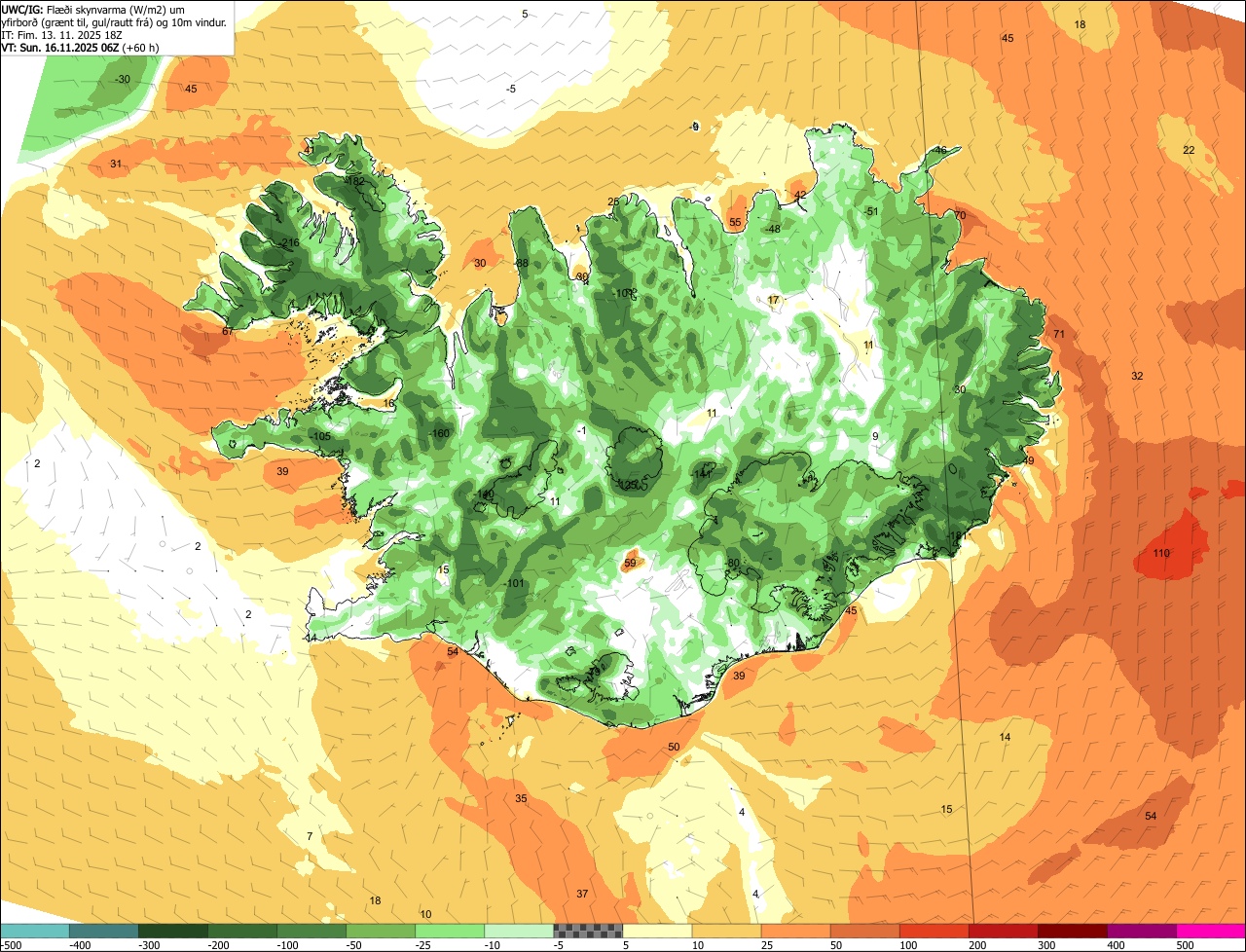Click the legend swatch between 10 and 25

tap(726, 931)
